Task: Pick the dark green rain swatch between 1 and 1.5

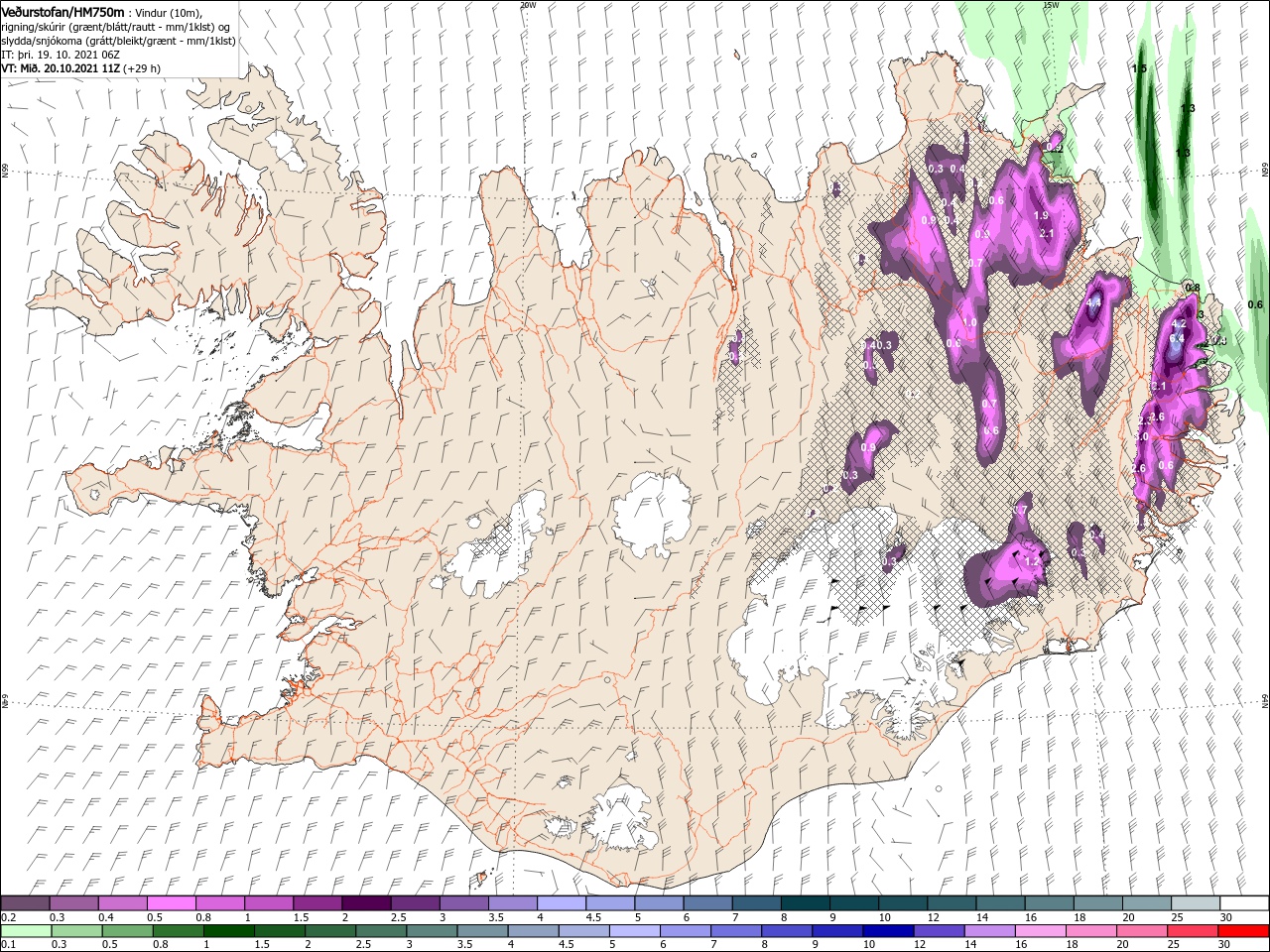Action: pyautogui.click(x=228, y=931)
